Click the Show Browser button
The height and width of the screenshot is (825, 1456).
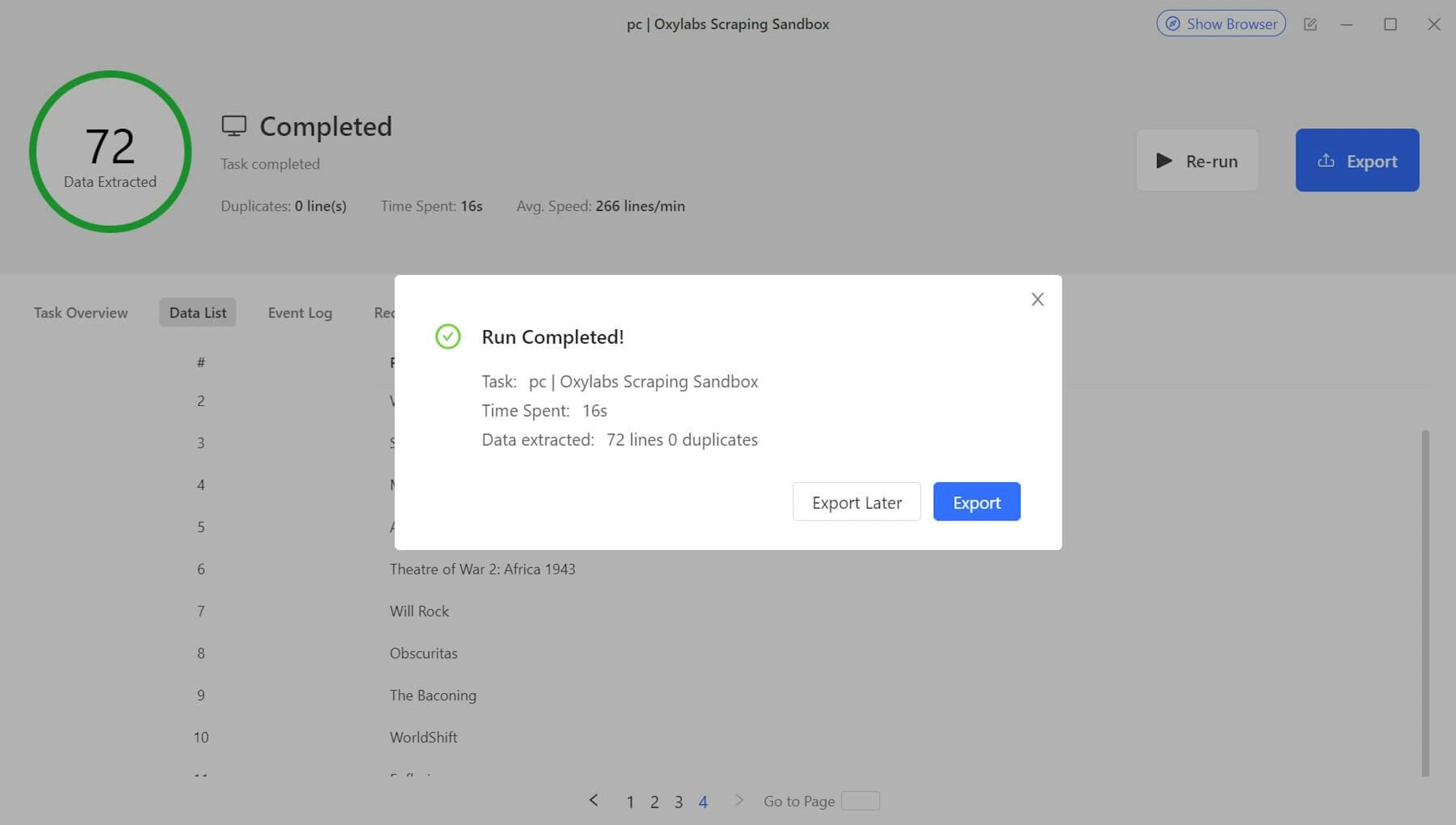pos(1221,24)
